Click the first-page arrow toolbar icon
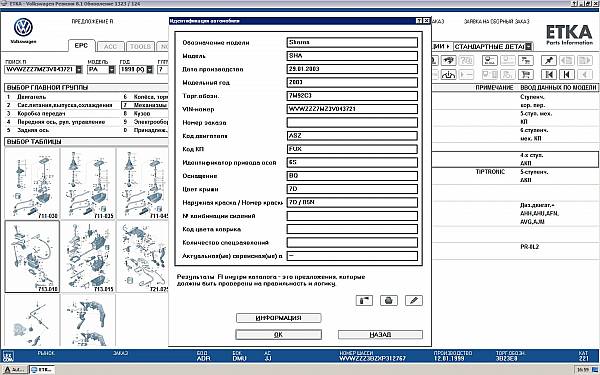This screenshot has width=600, height=375. [x=548, y=74]
